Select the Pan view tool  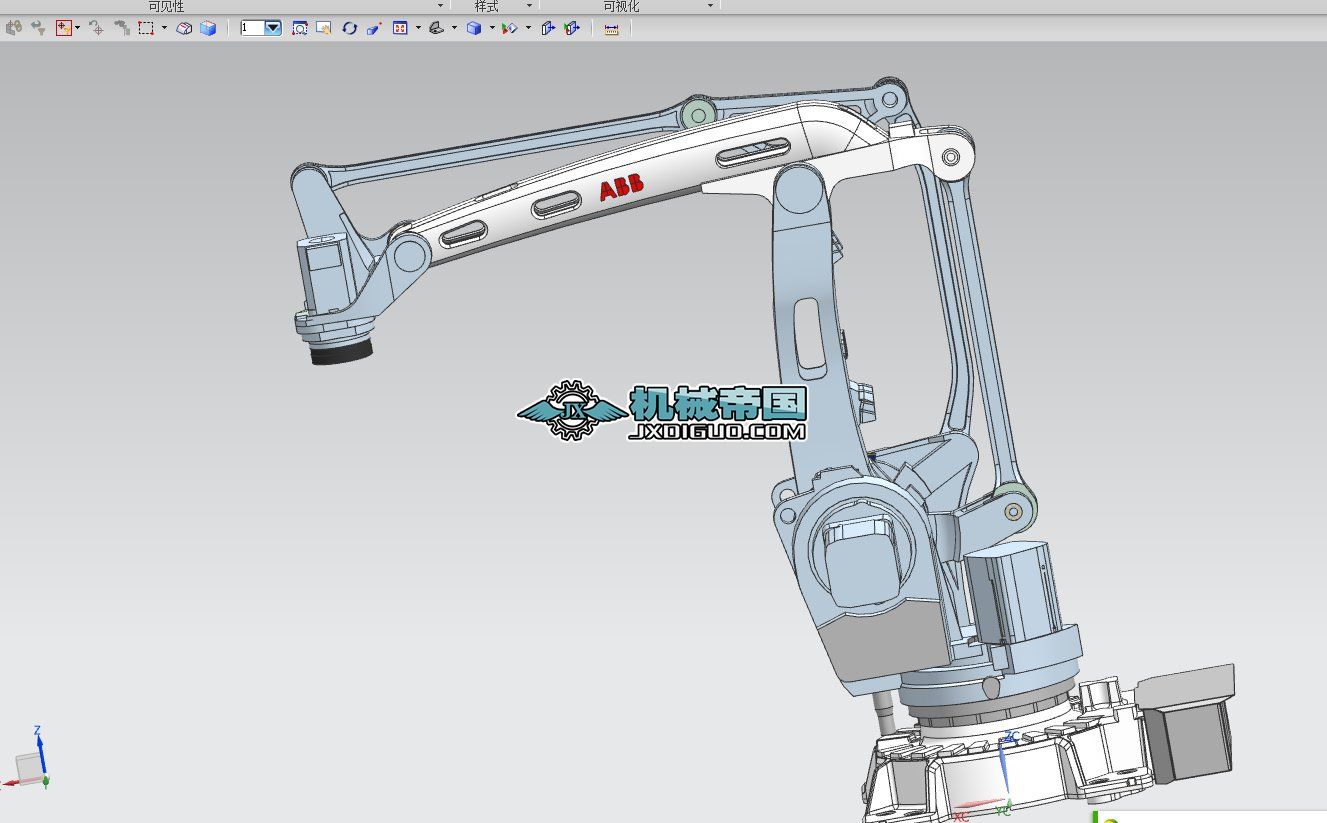(x=324, y=28)
